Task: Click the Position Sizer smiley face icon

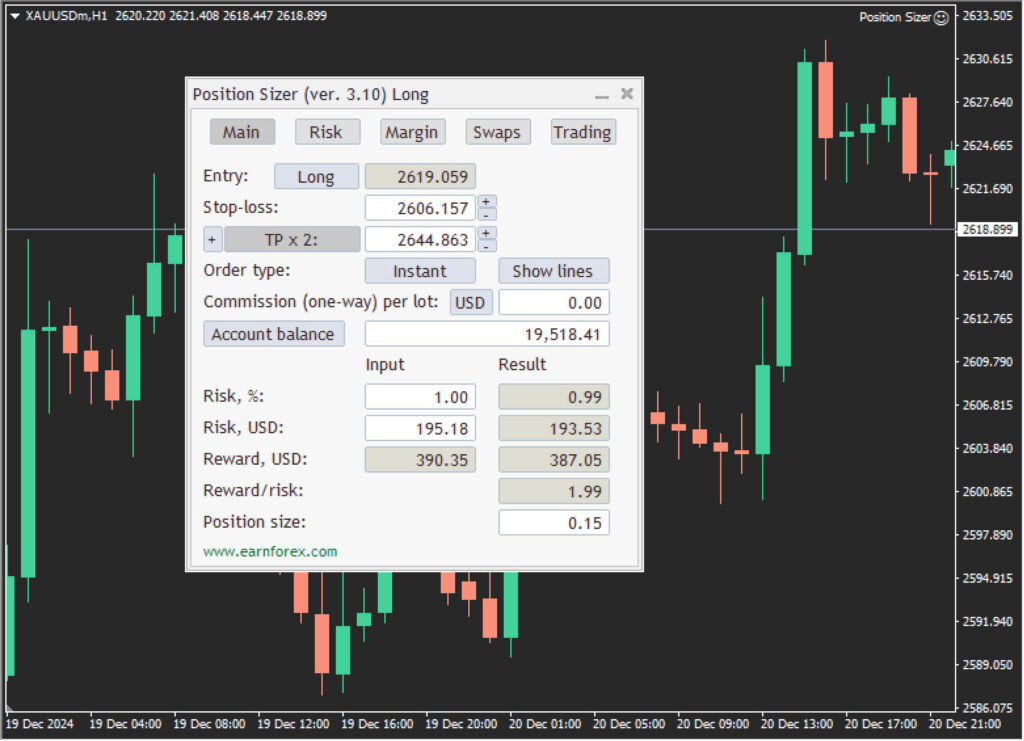Action: click(x=941, y=18)
